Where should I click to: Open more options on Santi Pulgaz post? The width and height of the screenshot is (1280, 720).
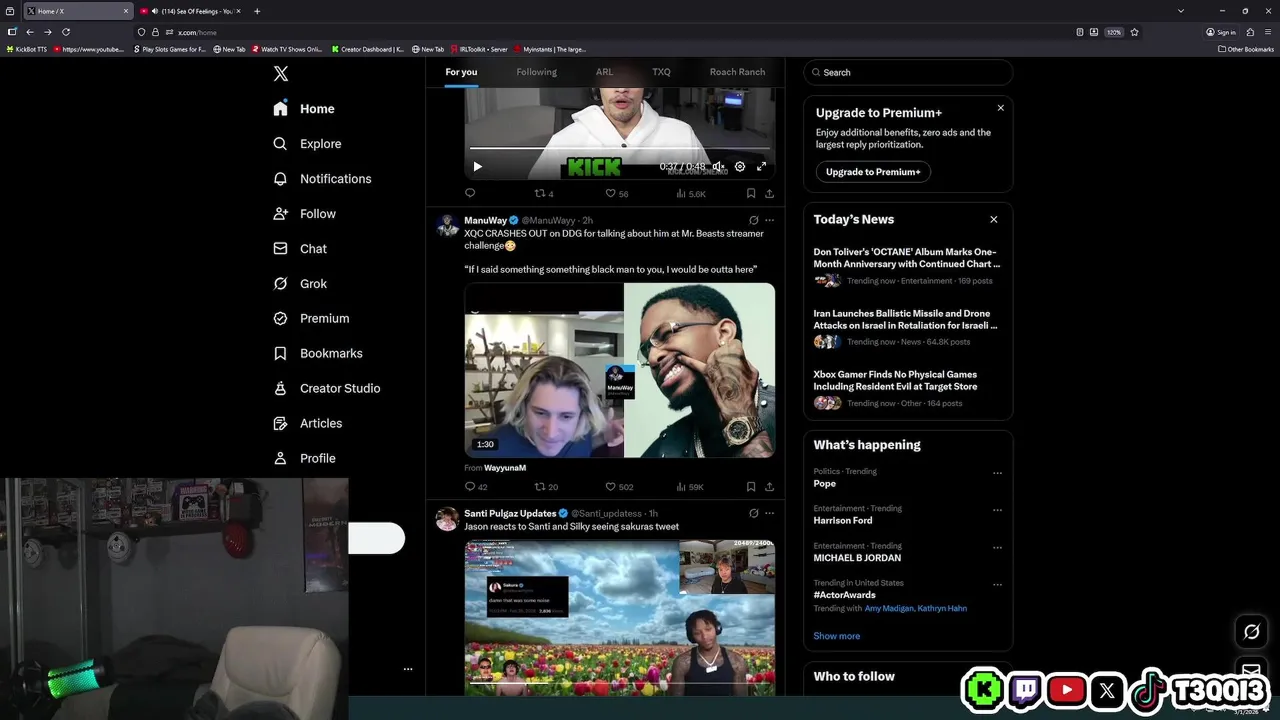(769, 513)
